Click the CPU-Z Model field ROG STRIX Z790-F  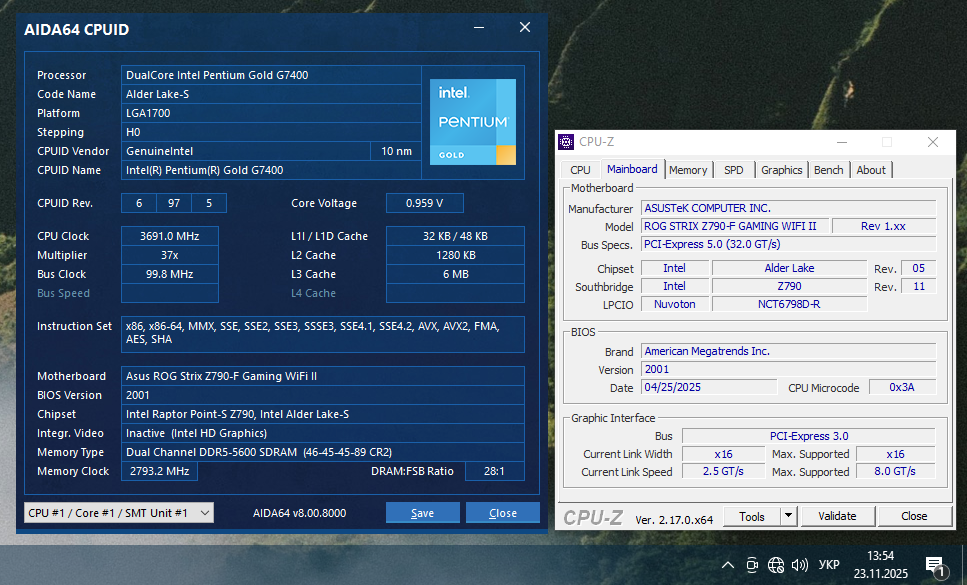[736, 226]
